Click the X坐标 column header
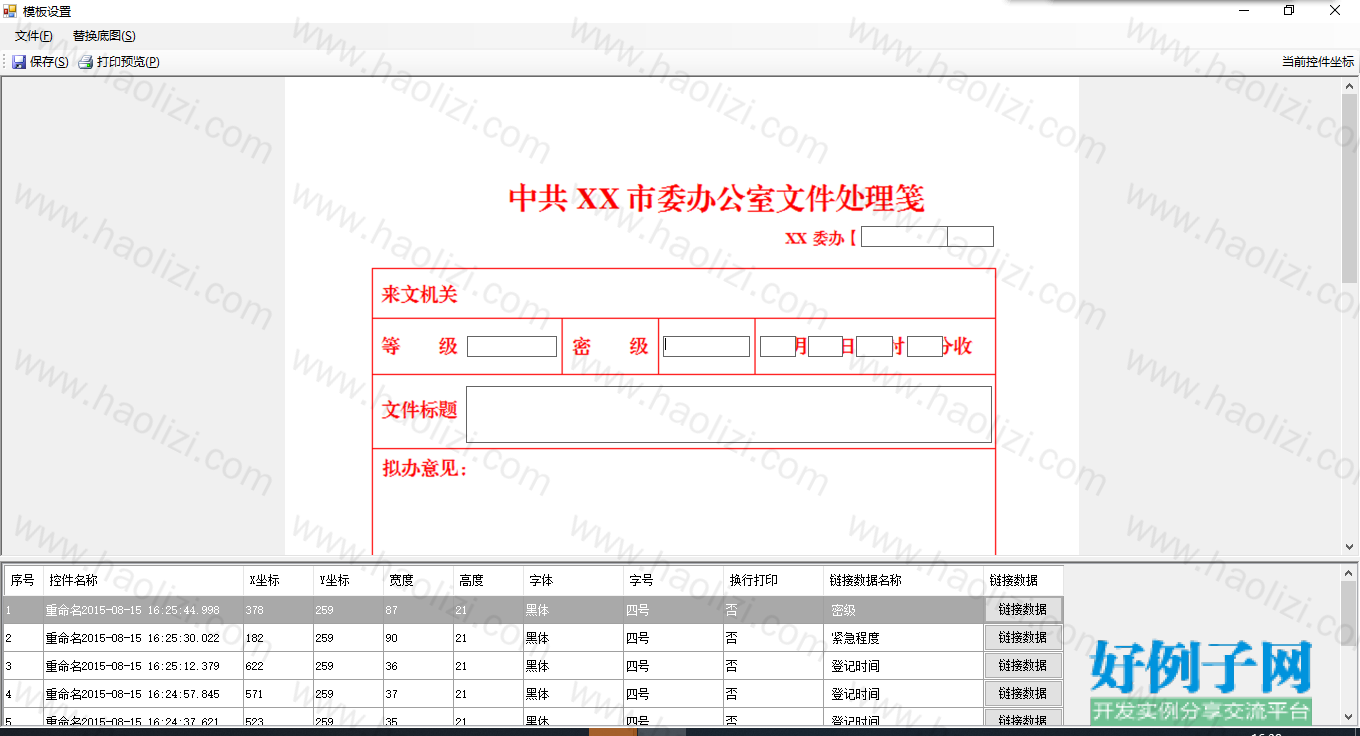The image size is (1360, 736). point(278,580)
